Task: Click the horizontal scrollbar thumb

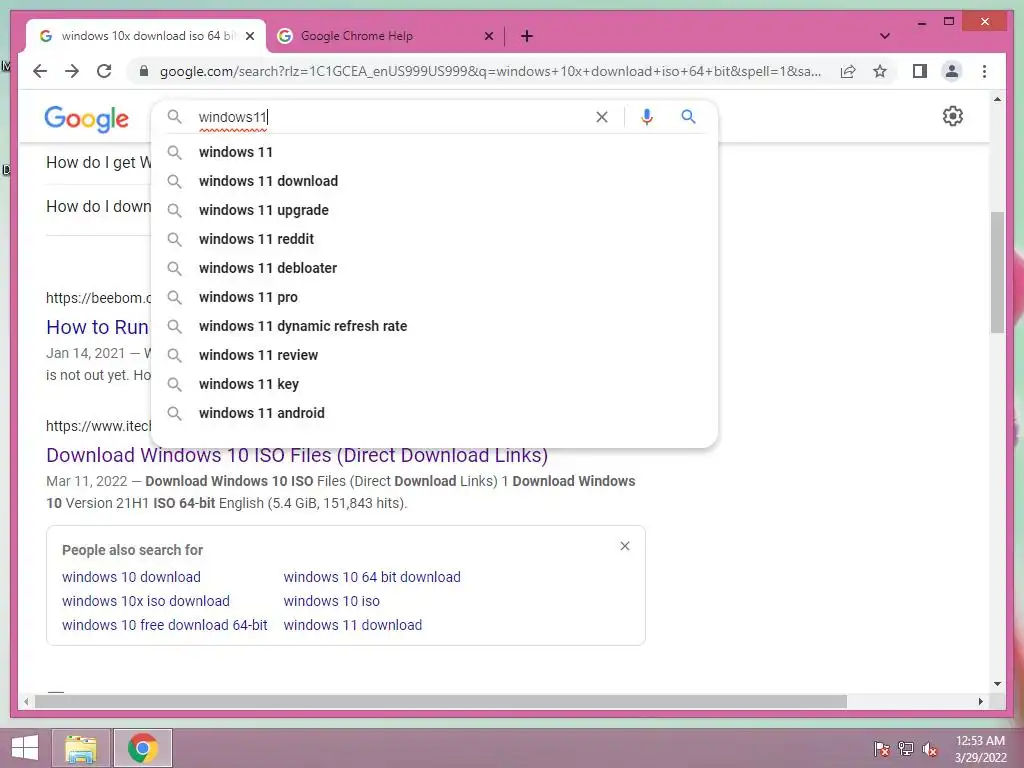Action: click(441, 701)
